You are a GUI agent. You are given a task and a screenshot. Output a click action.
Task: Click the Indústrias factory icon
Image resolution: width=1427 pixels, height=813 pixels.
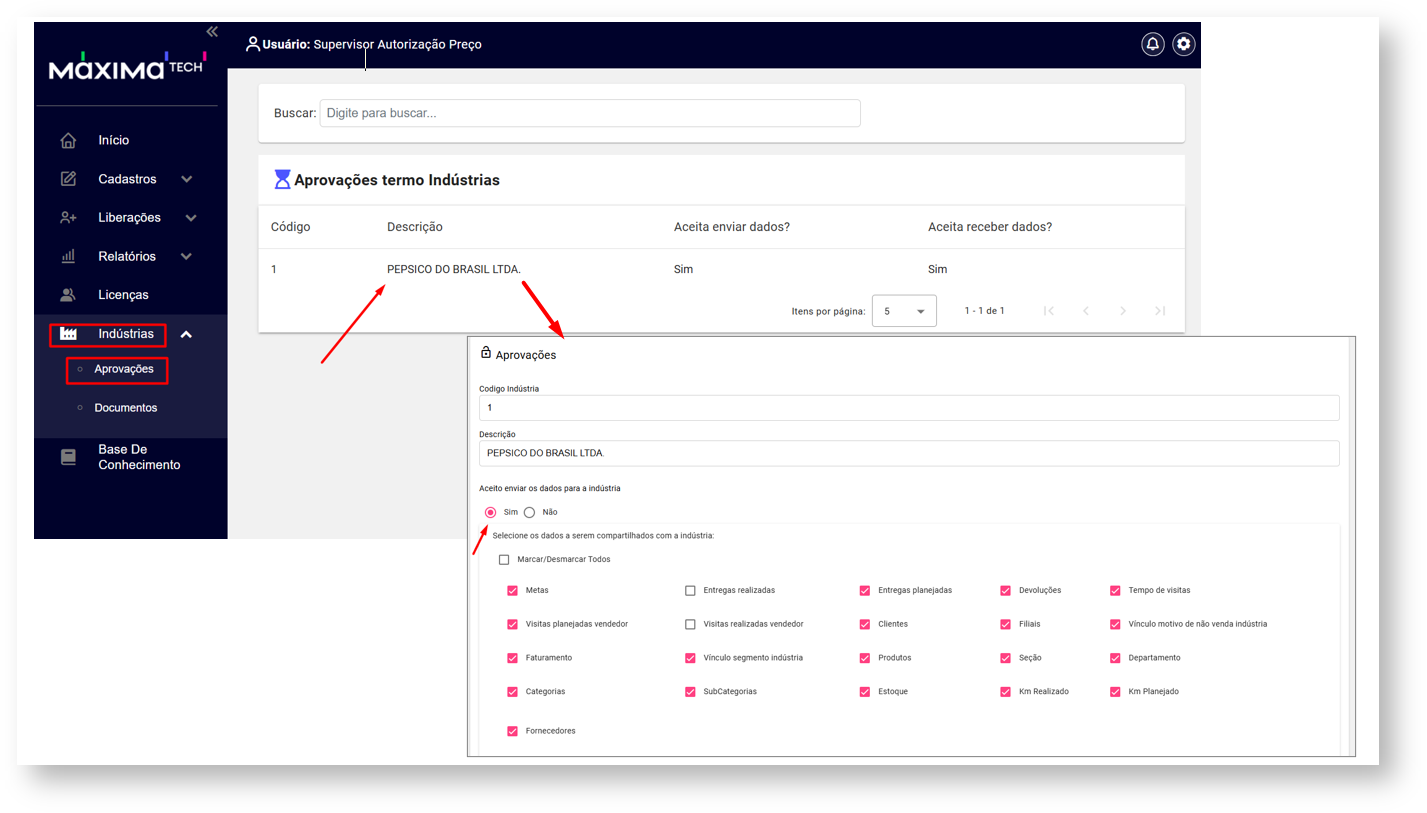pos(68,334)
